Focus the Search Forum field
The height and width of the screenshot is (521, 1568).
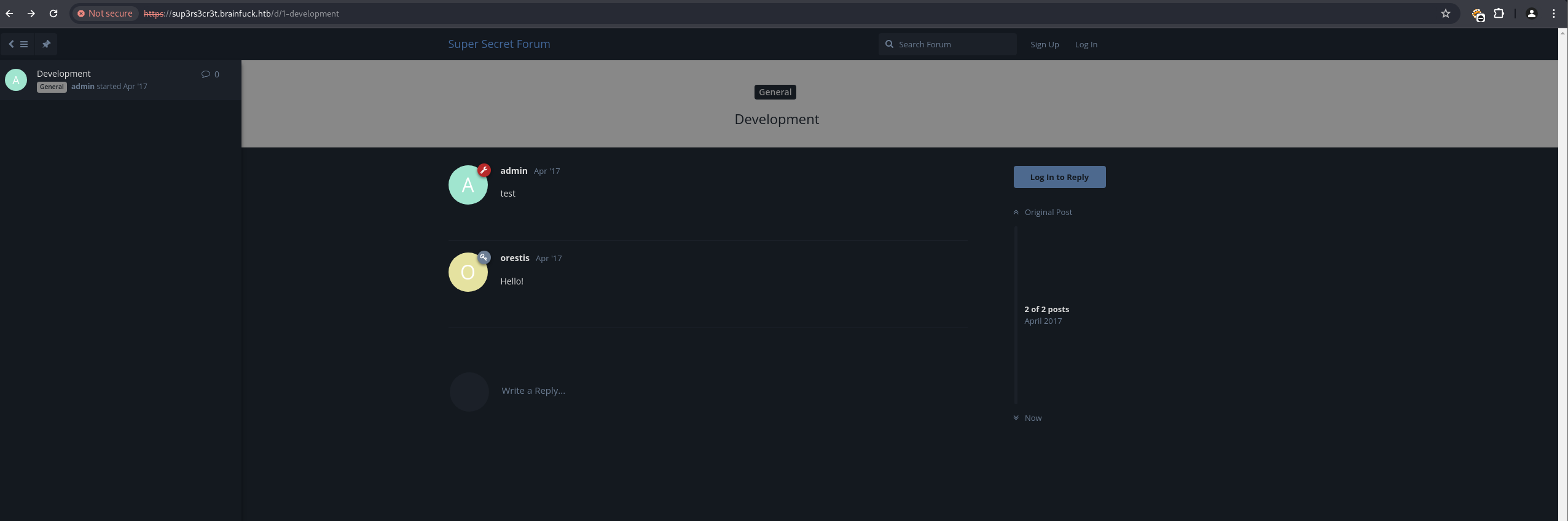954,44
